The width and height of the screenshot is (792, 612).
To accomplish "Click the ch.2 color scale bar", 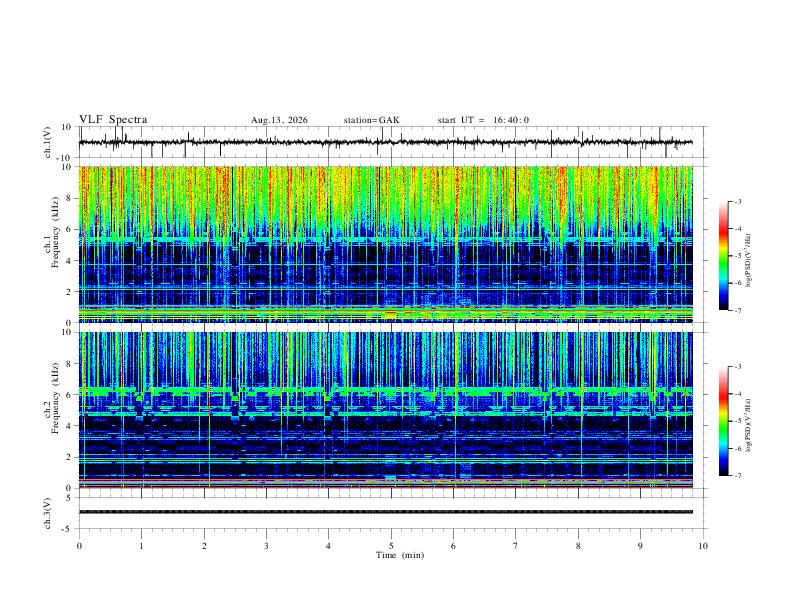I will pos(723,421).
